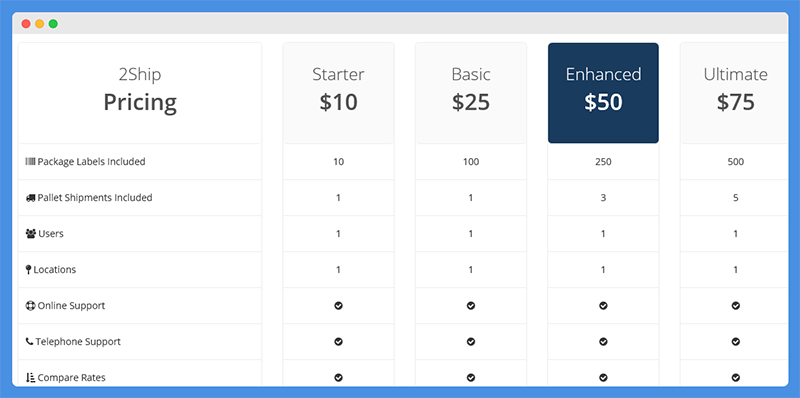Image resolution: width=800 pixels, height=398 pixels.
Task: Click the green maximize window button
Action: [x=53, y=23]
